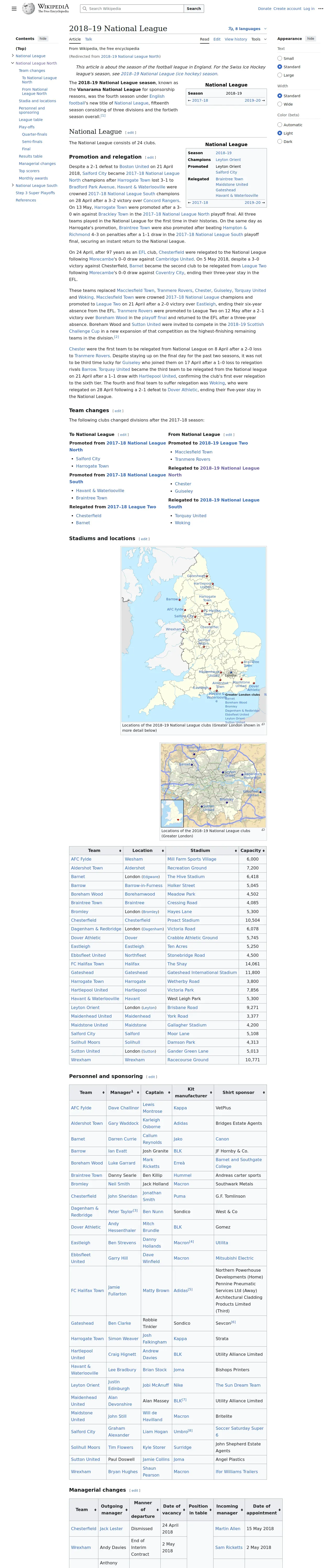Open the main menu hamburger icon
The height and width of the screenshot is (1568, 336).
coord(14,9)
